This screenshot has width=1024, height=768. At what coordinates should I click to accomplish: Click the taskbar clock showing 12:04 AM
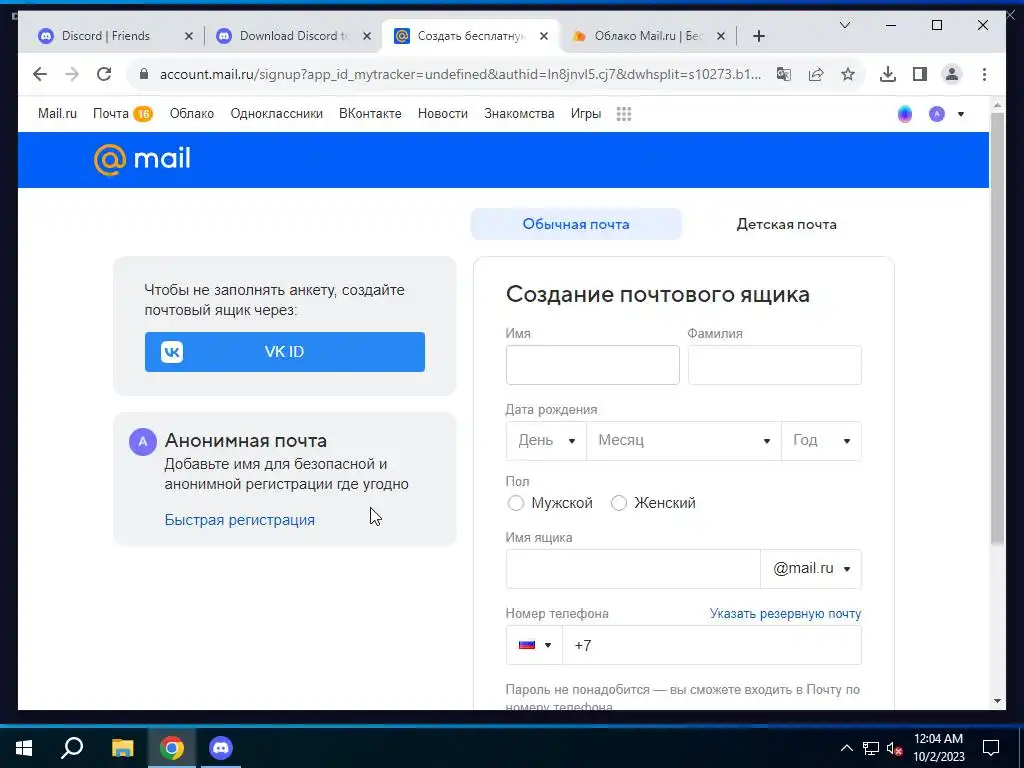point(938,748)
